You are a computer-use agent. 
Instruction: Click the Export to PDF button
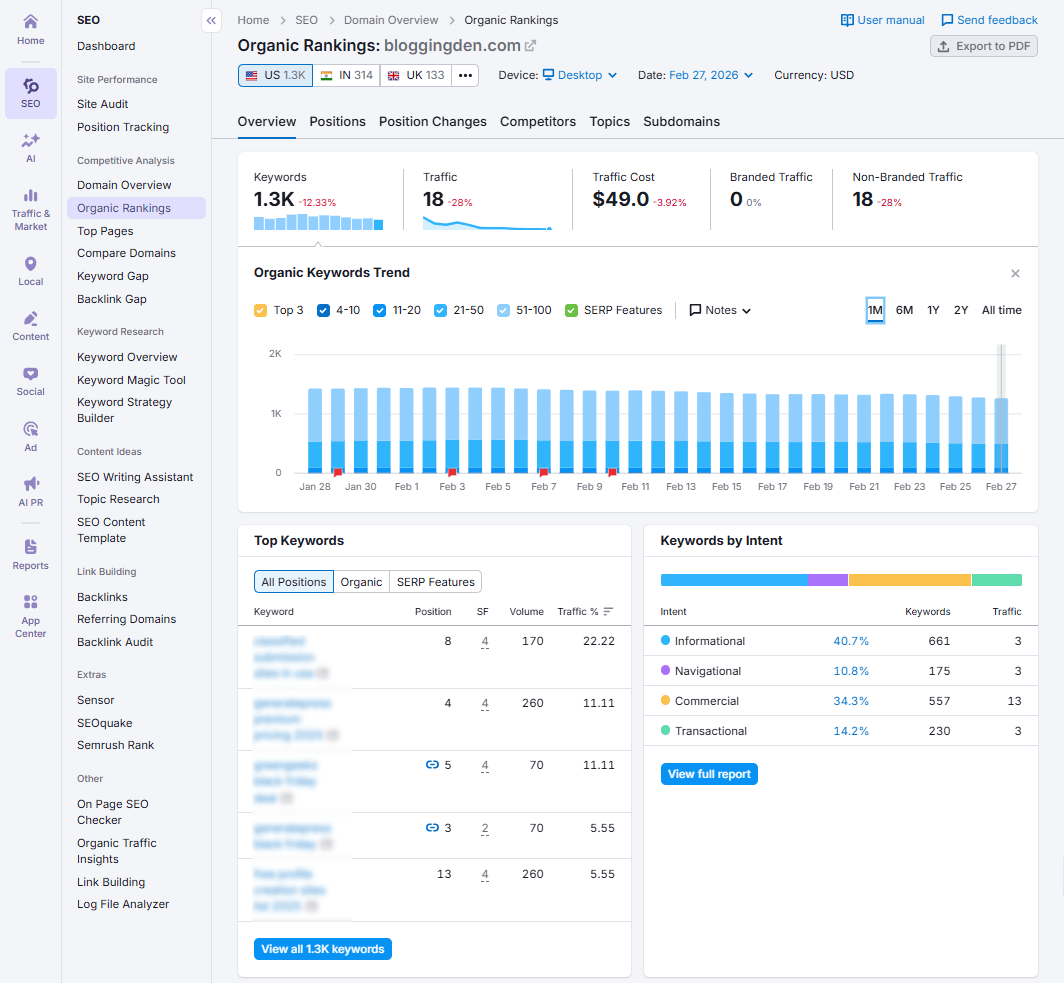(983, 46)
